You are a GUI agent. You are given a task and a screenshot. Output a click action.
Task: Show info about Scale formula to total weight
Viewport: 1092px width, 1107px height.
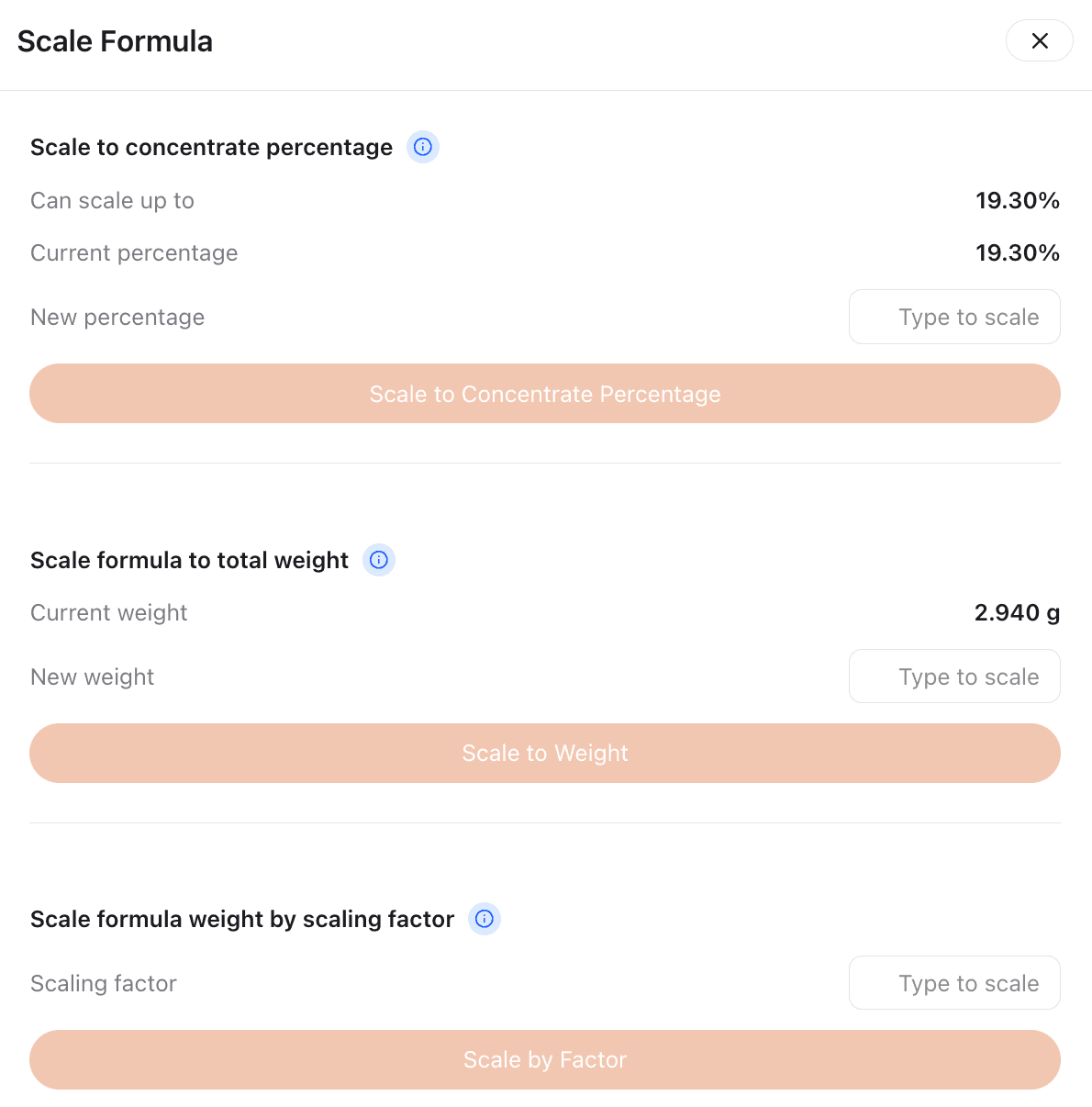click(379, 560)
